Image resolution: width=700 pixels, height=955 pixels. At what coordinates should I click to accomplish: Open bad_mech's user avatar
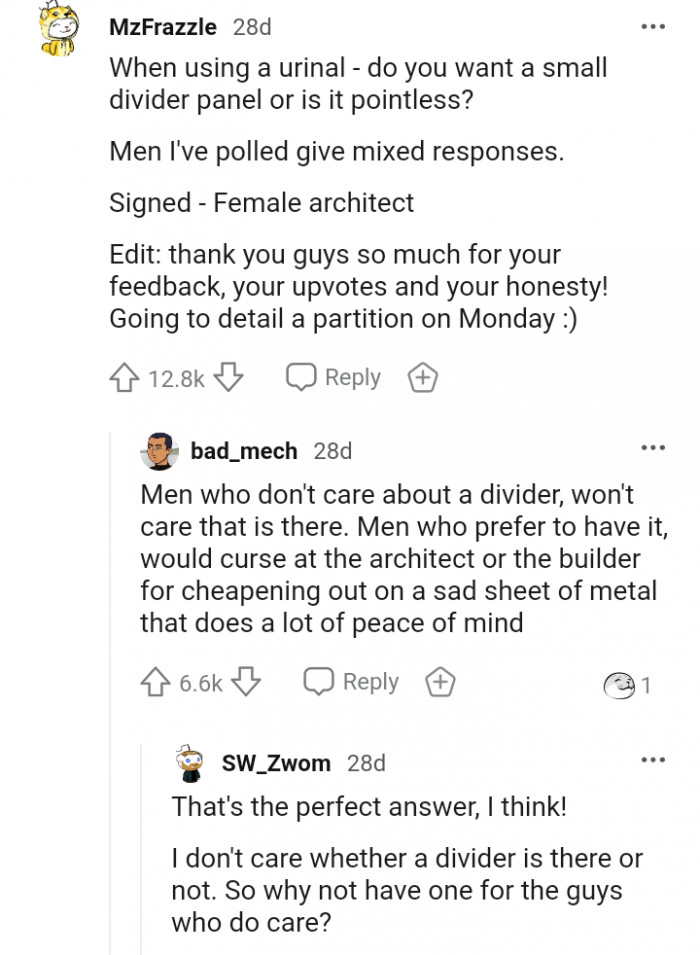pyautogui.click(x=159, y=451)
